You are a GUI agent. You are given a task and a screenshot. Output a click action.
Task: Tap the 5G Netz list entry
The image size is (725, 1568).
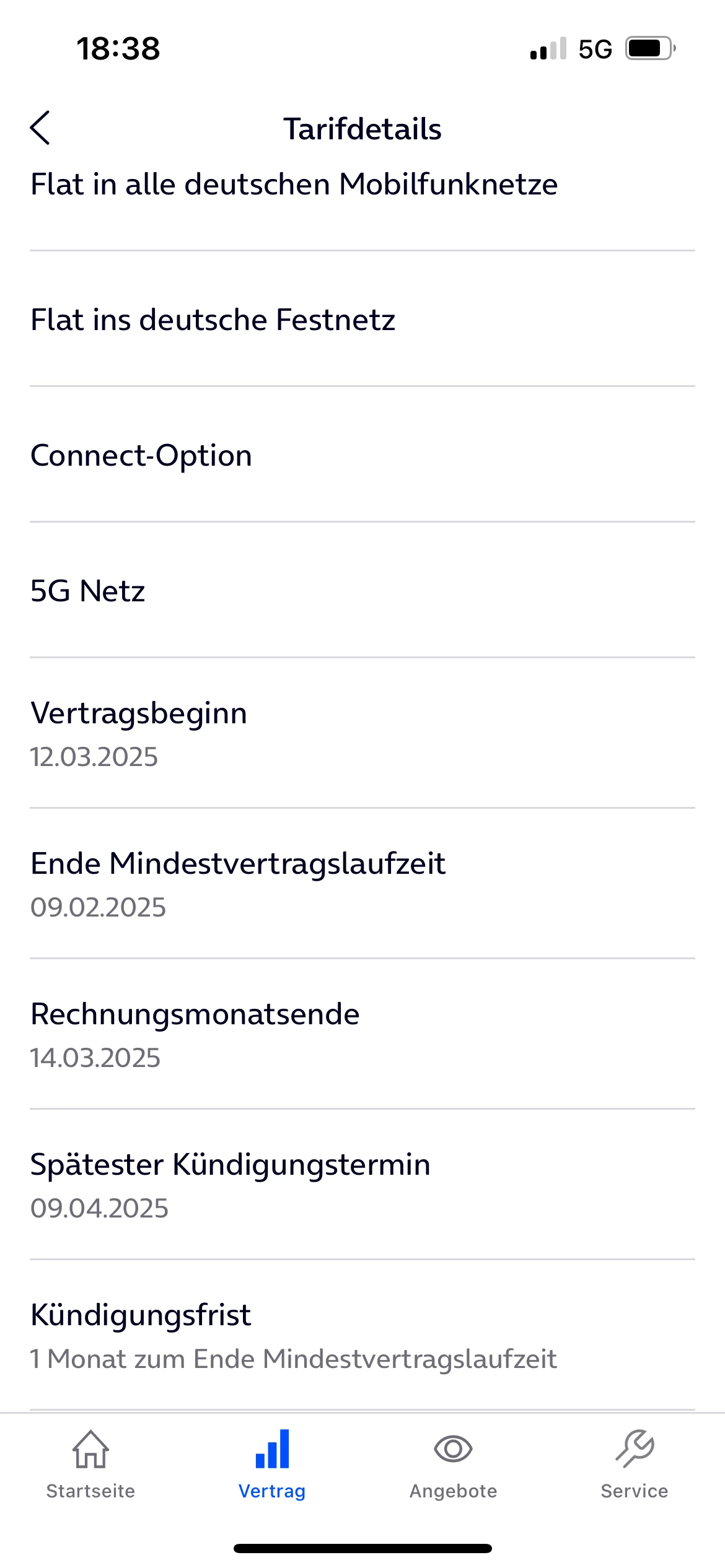(x=88, y=591)
